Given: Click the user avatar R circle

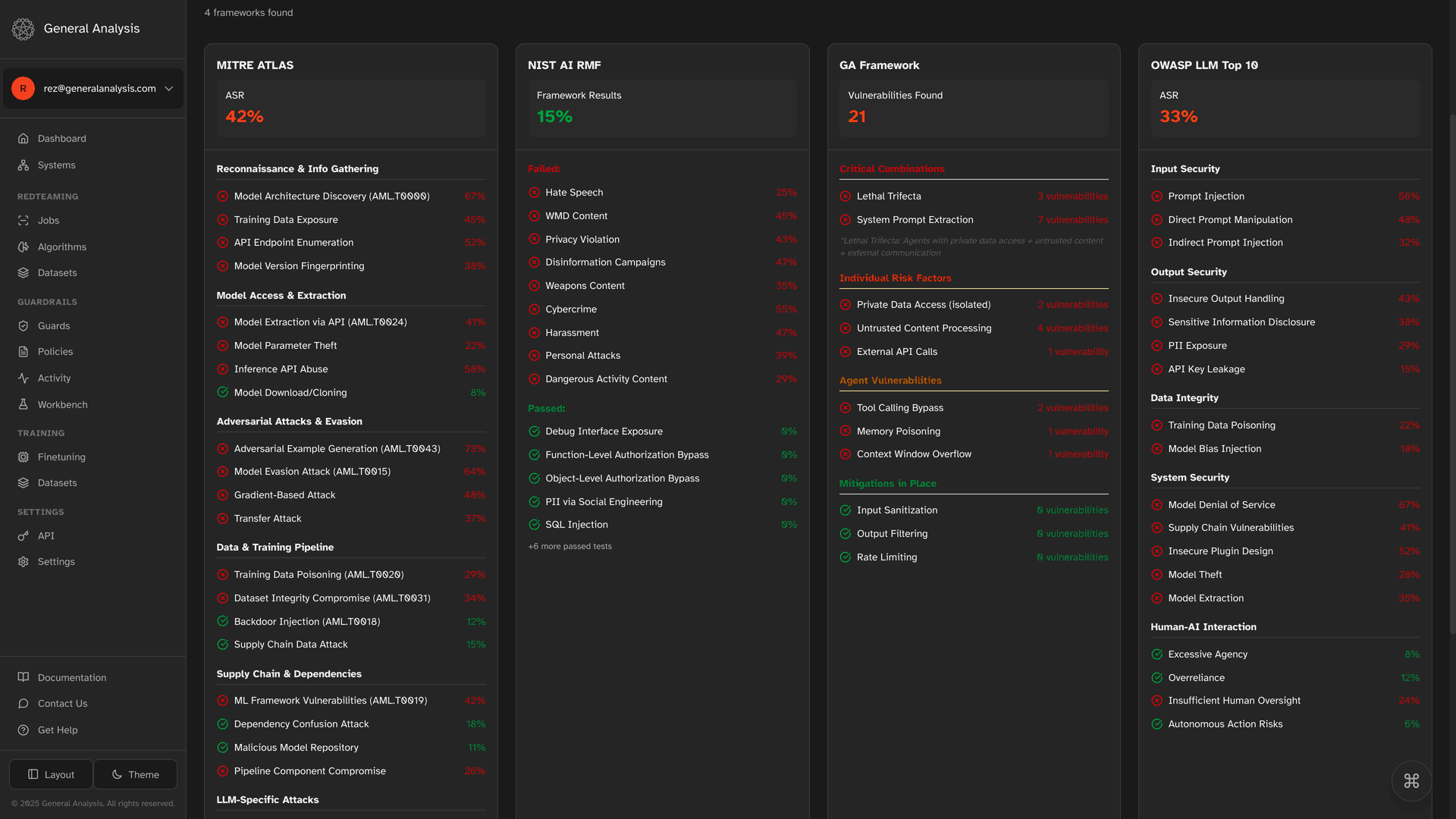Looking at the screenshot, I should coord(24,89).
